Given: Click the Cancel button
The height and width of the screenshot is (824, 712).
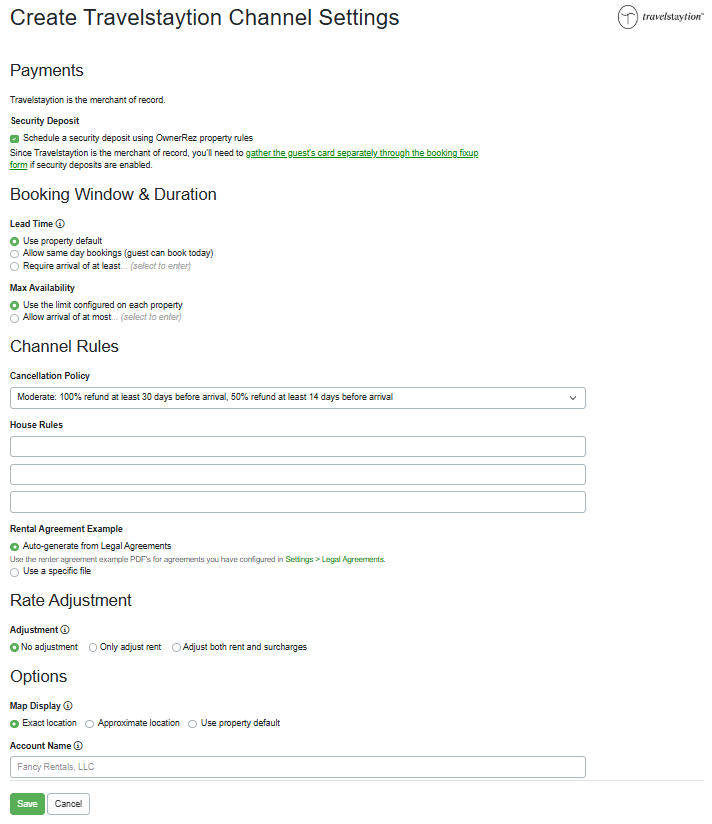Looking at the screenshot, I should pos(67,803).
